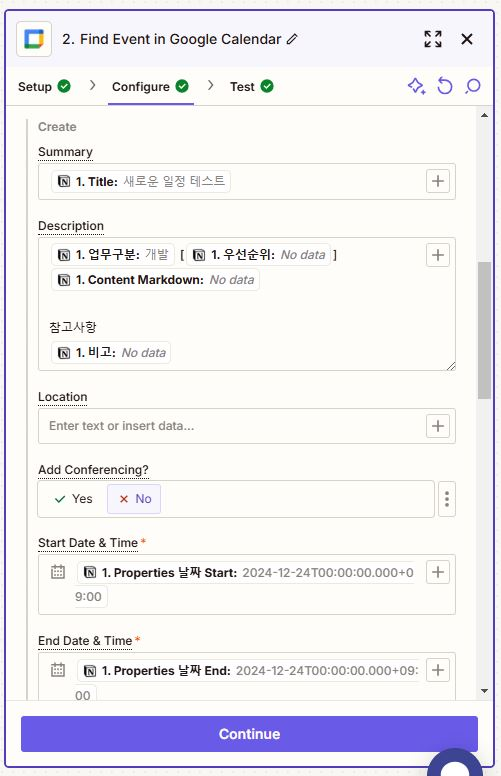Image resolution: width=501 pixels, height=776 pixels.
Task: Open the AI sparkle assistant icon
Action: pyautogui.click(x=416, y=87)
